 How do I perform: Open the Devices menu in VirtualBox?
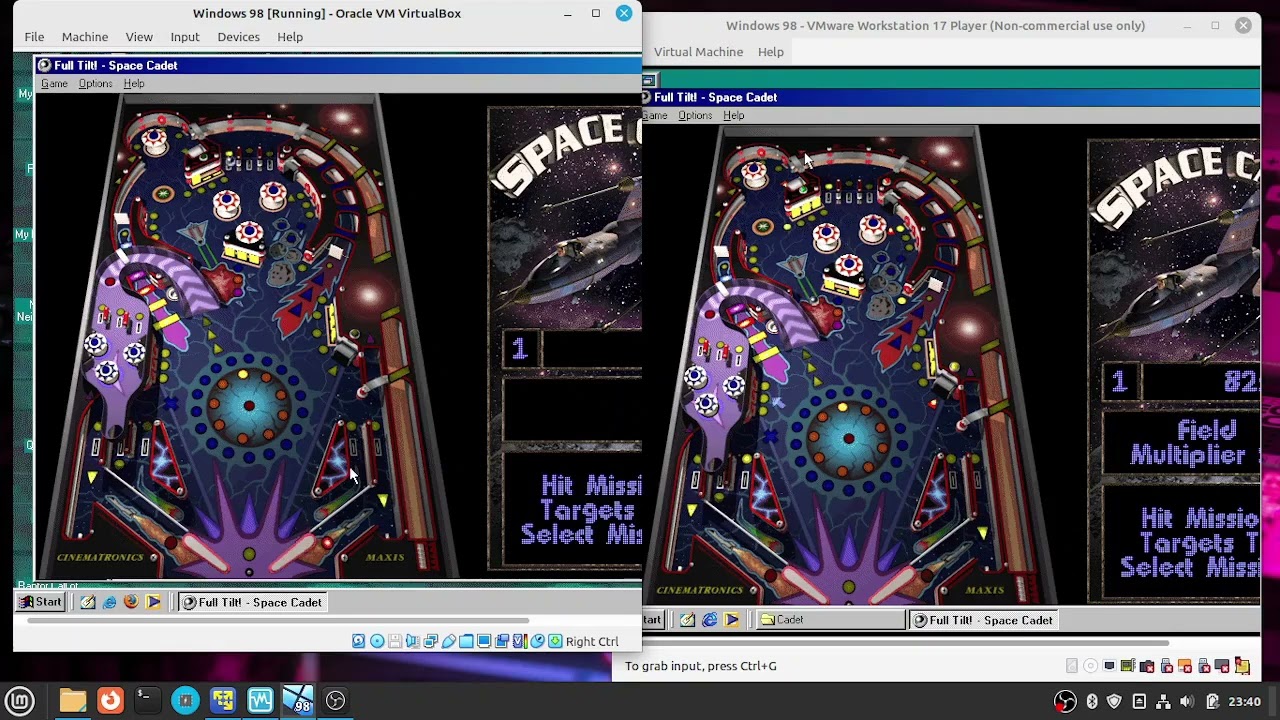pyautogui.click(x=238, y=37)
